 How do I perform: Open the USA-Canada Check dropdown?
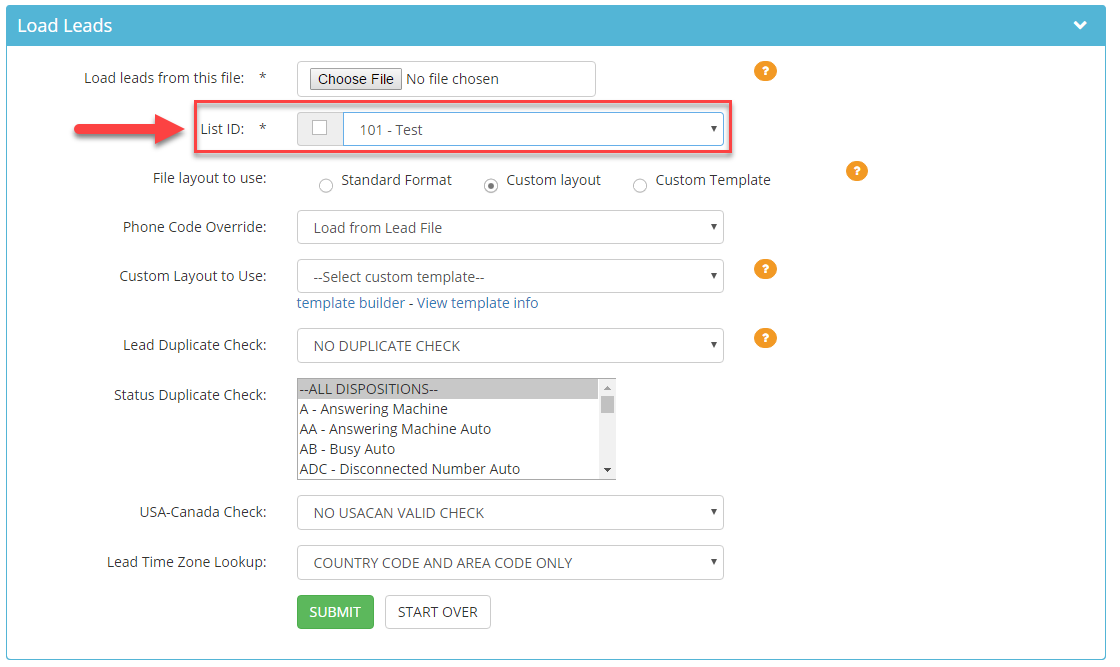(510, 513)
